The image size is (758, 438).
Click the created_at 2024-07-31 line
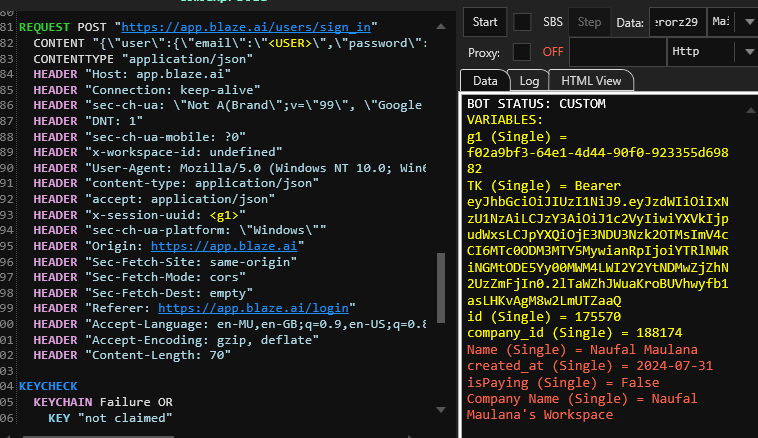pyautogui.click(x=590, y=366)
